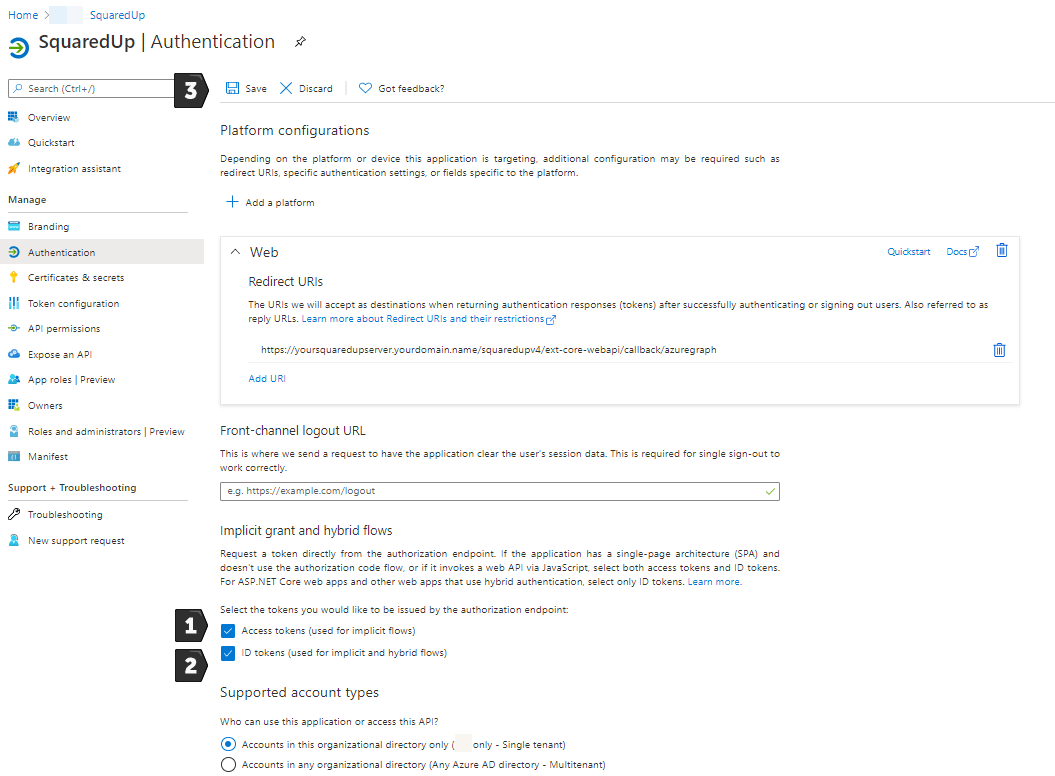Delete the azuregraph redirect URI
Screen dimensions: 1055x776
pos(999,349)
